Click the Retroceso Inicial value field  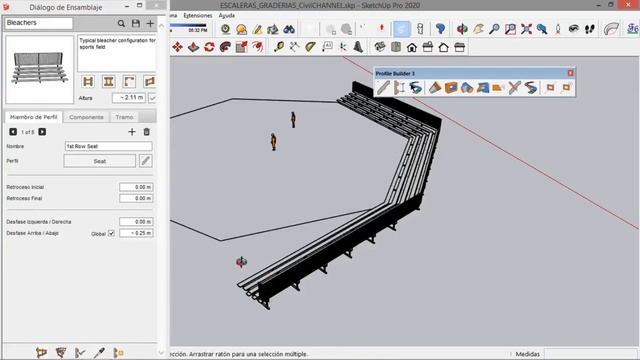click(136, 187)
